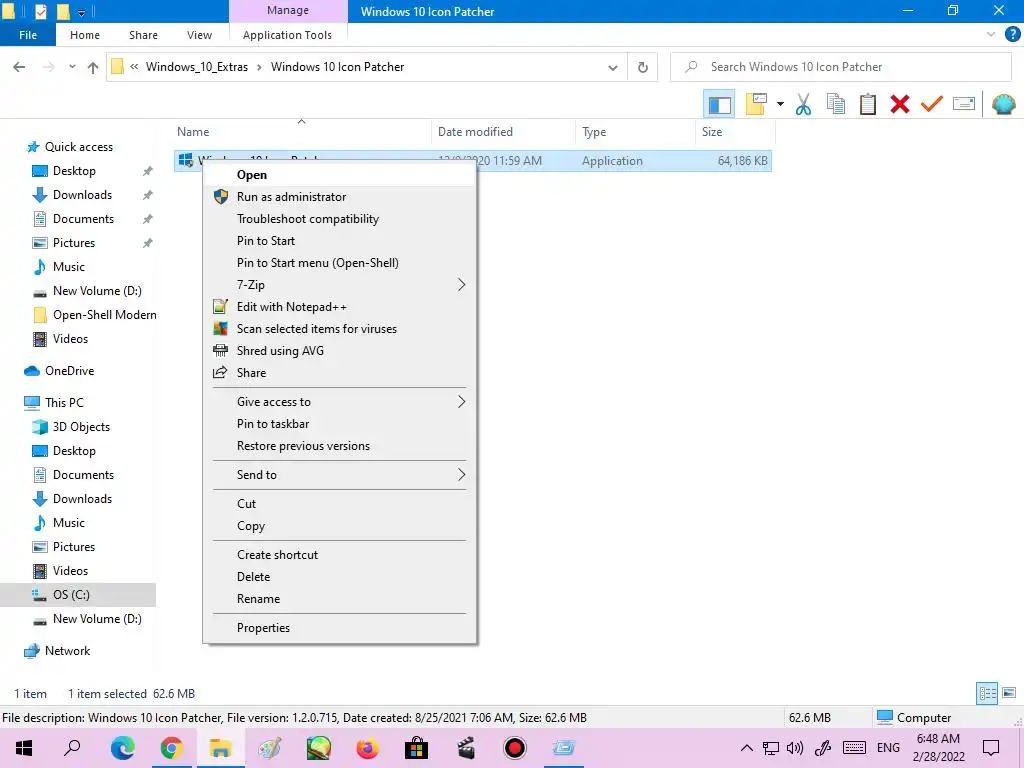Screen dimensions: 1024x768
Task: Click the Manage contextual tab
Action: point(287,10)
